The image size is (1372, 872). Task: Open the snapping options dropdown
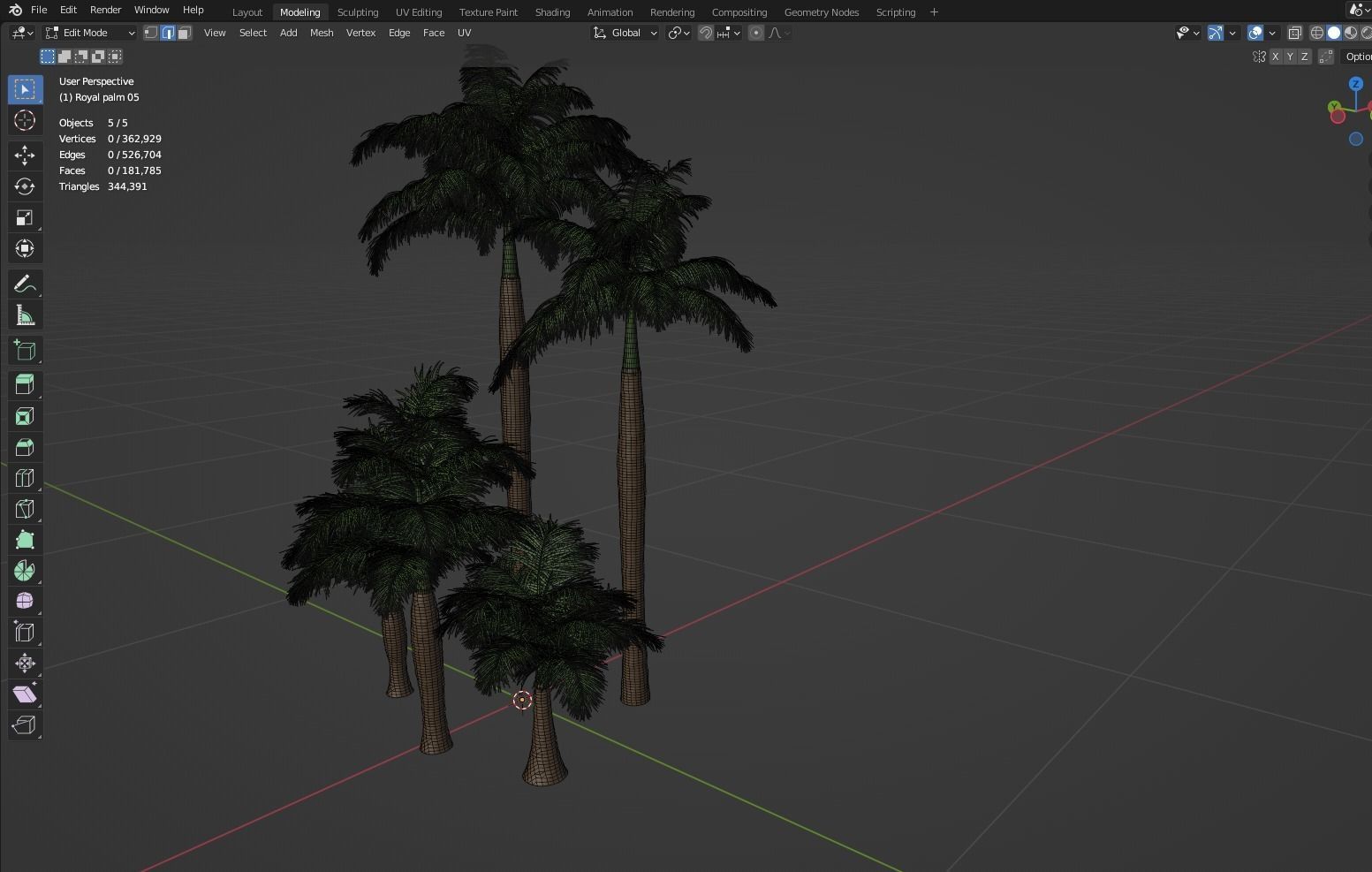tap(737, 33)
